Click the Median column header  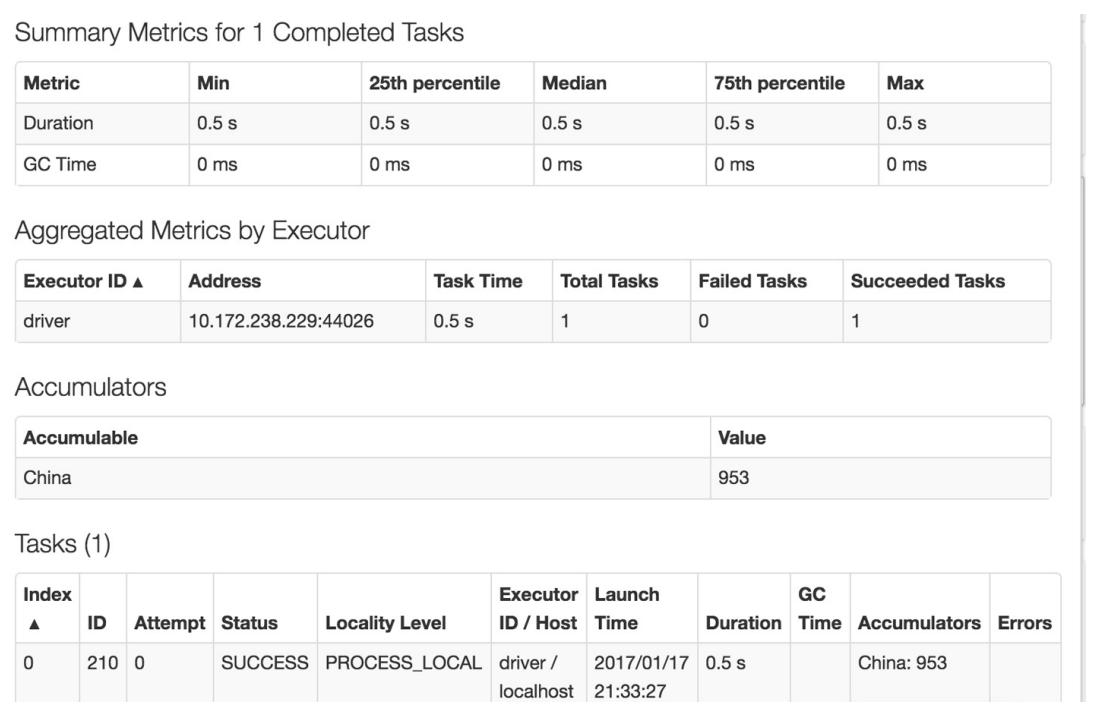(x=568, y=82)
